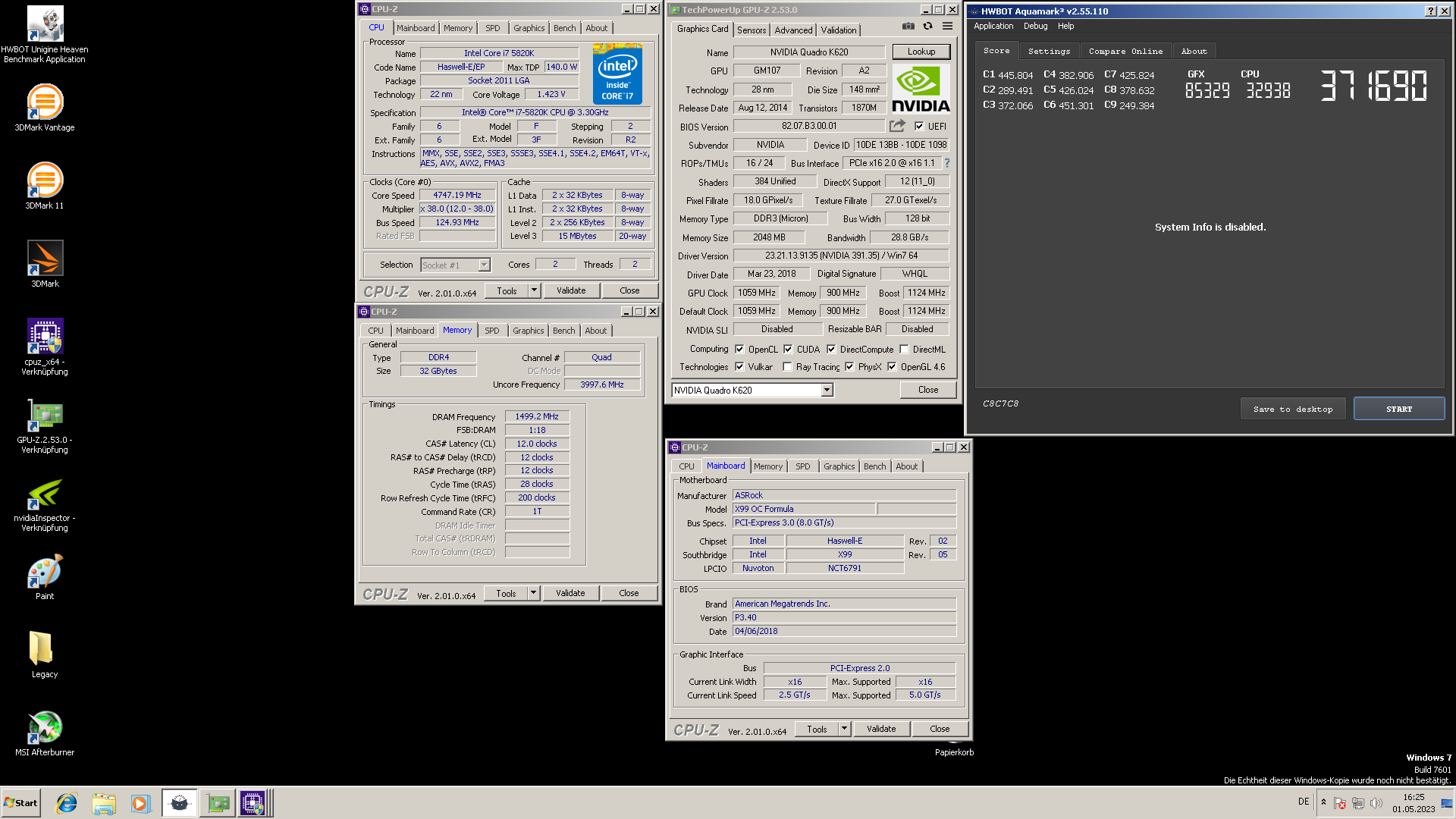Expand Tools dropdown arrow in CPU-Z Memory window

coord(533,593)
